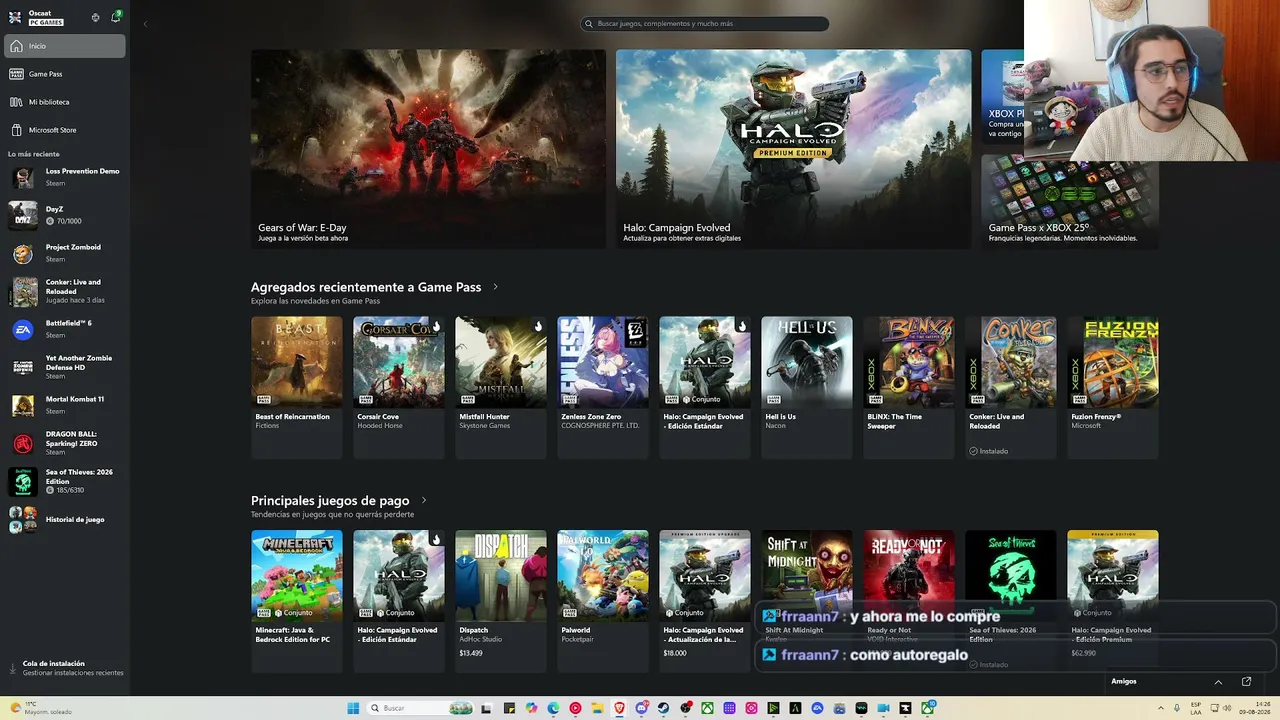Viewport: 1280px width, 720px height.
Task: Expand the Principales juegos de pago section
Action: coord(424,500)
